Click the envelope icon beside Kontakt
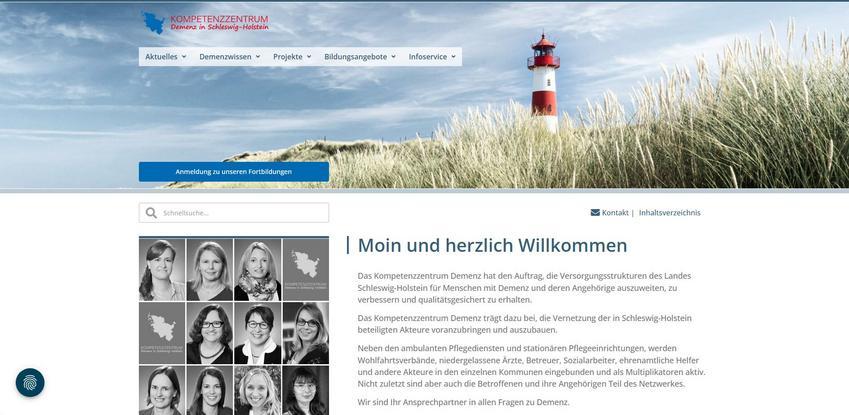 coord(595,212)
